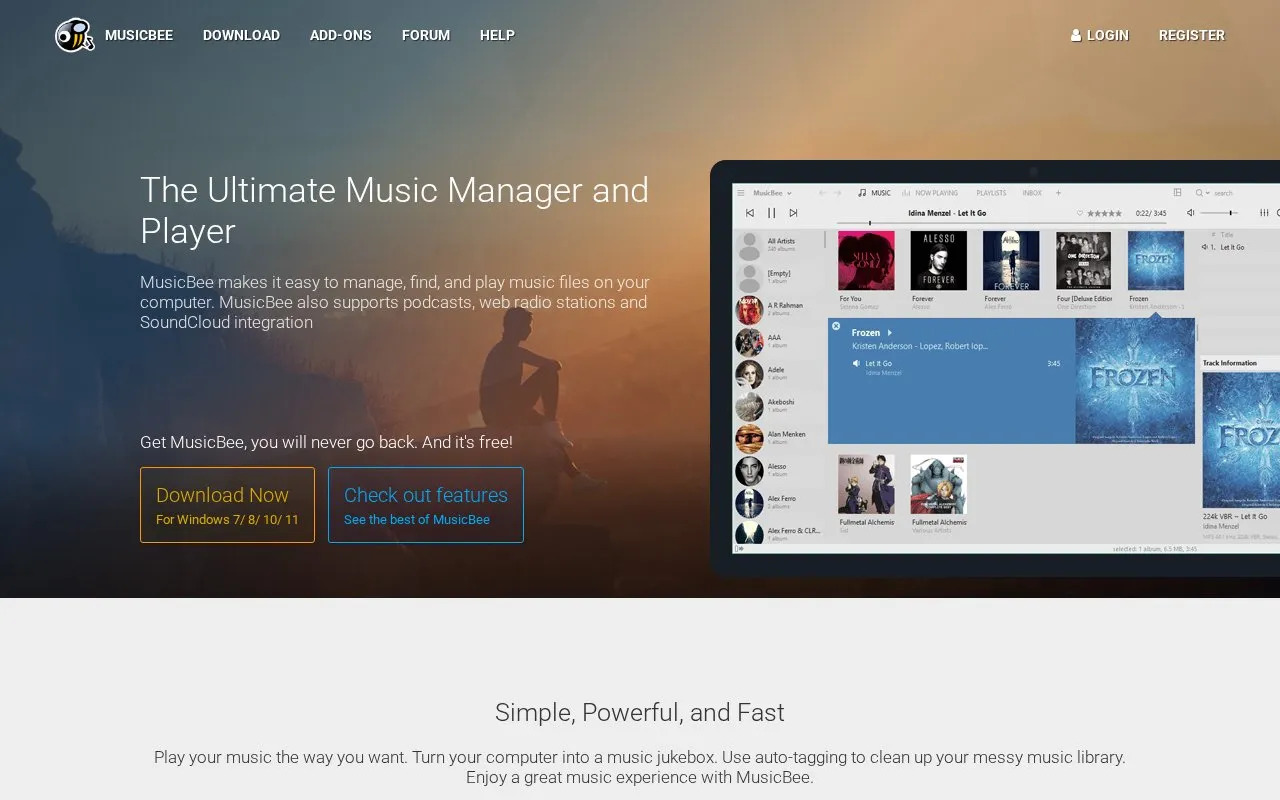Switch to the PLAYLISTS tab
The height and width of the screenshot is (800, 1280).
tap(991, 193)
